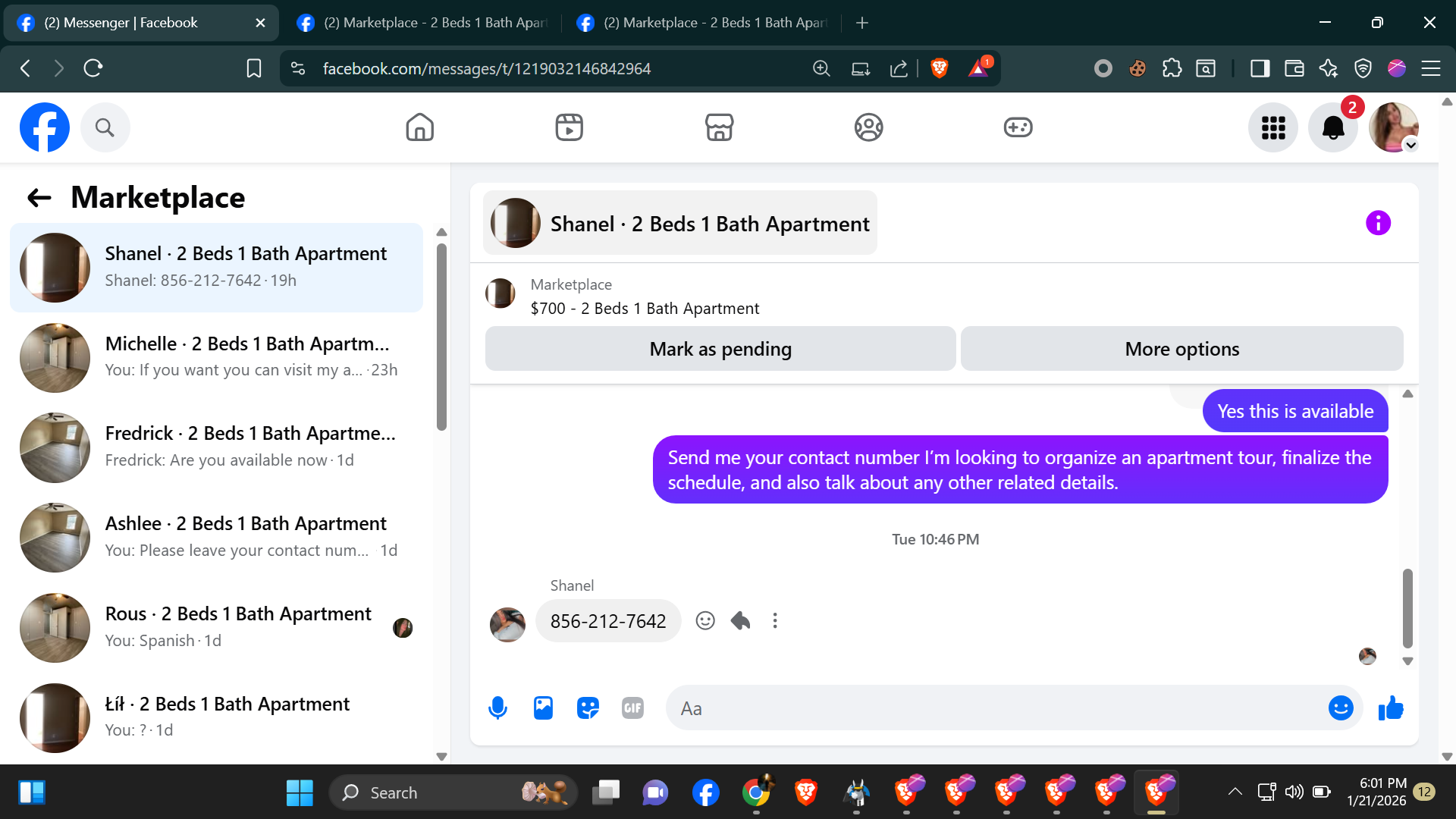Open emoji picker in message field
The width and height of the screenshot is (1456, 819).
tap(1340, 708)
